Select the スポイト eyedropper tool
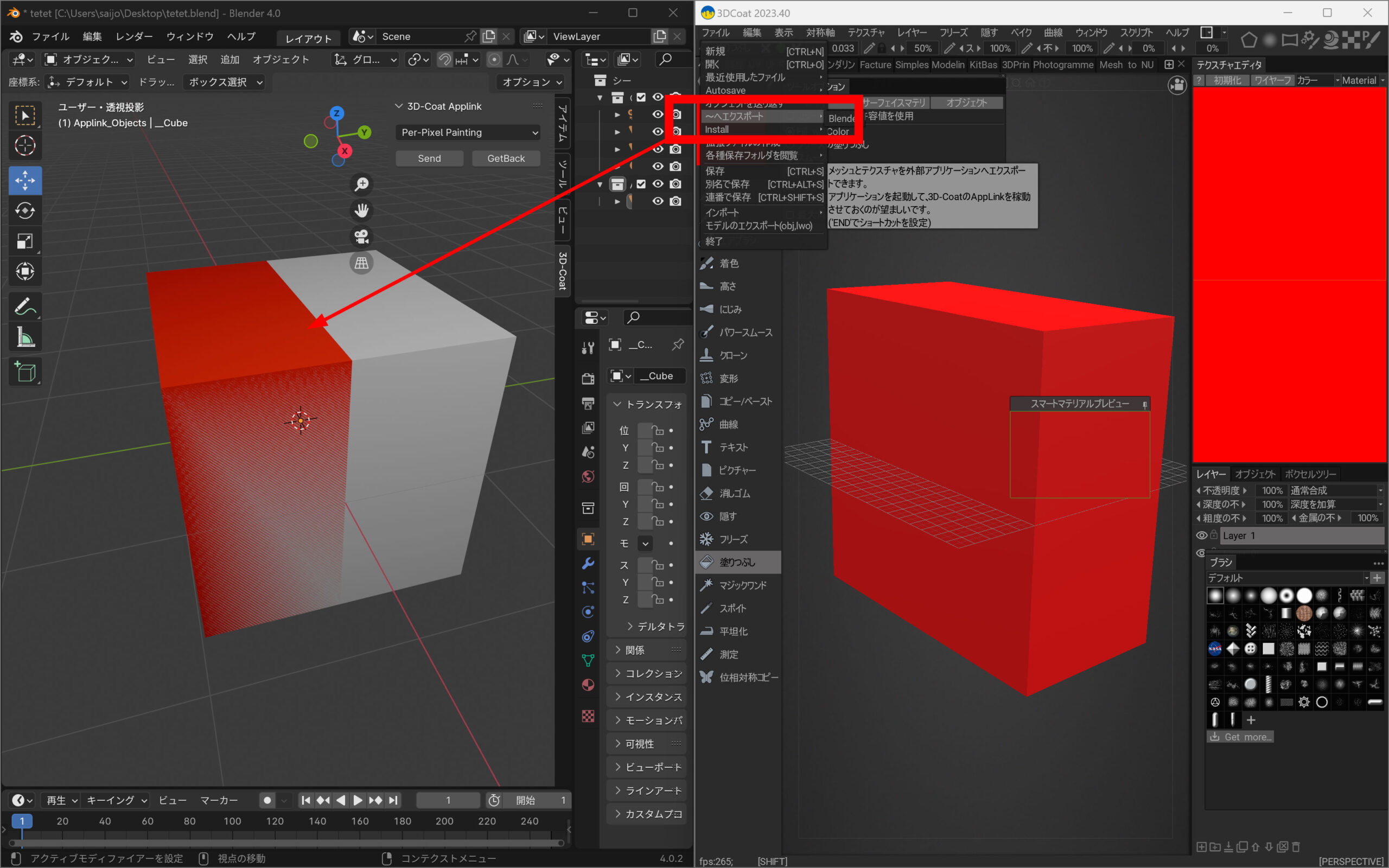The width and height of the screenshot is (1389, 868). [x=732, y=608]
